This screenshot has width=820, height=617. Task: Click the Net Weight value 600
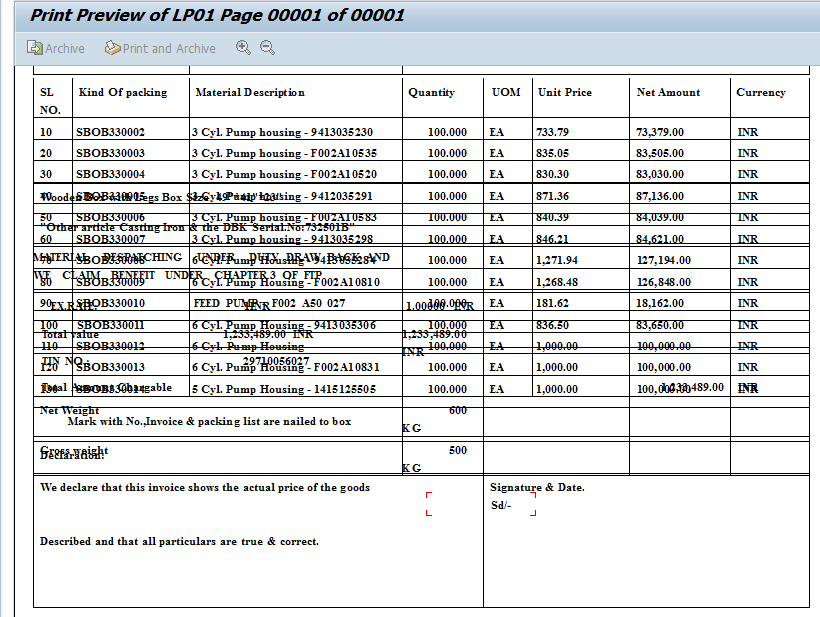pyautogui.click(x=458, y=410)
